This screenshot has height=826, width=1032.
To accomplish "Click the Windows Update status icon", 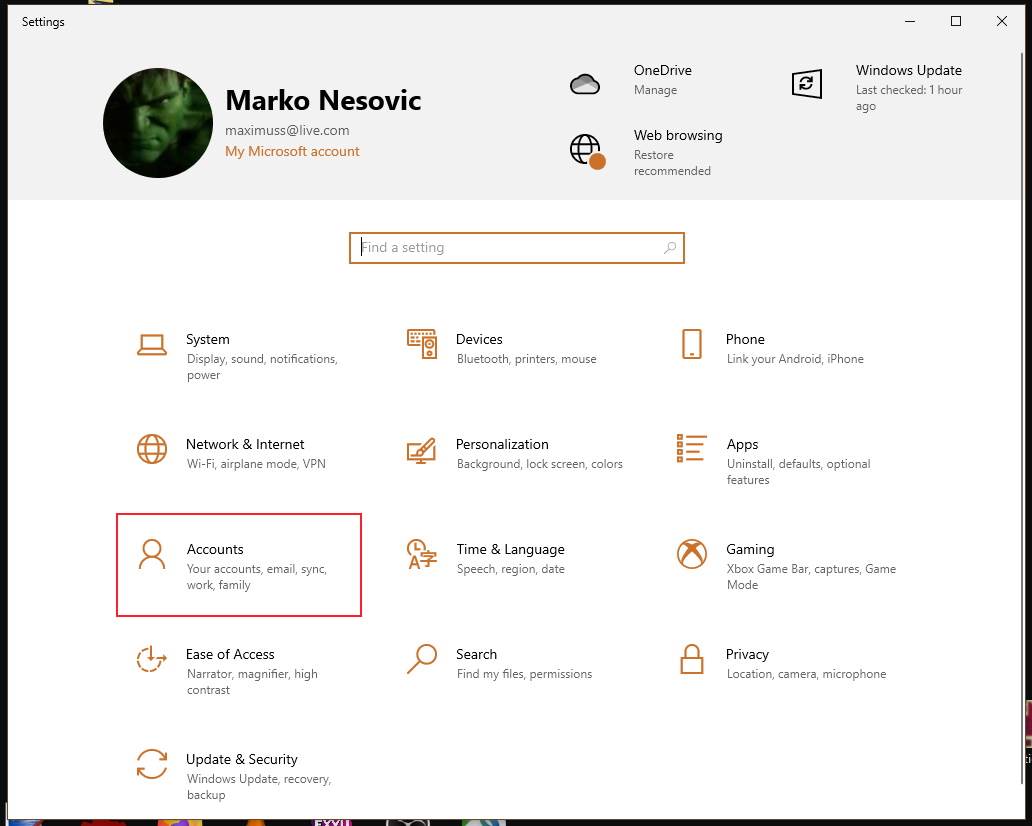I will coord(807,84).
